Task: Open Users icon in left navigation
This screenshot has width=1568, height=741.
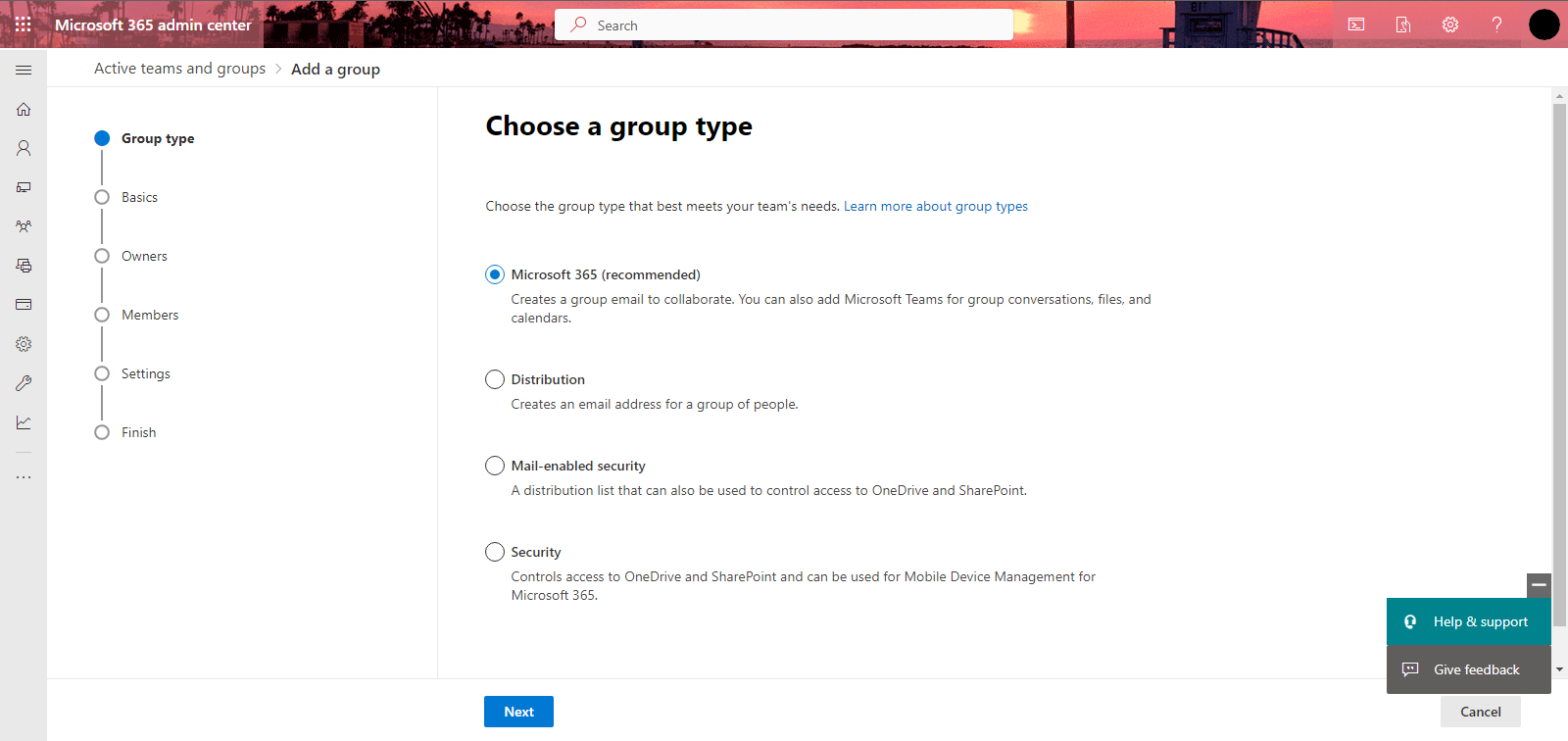Action: click(24, 148)
